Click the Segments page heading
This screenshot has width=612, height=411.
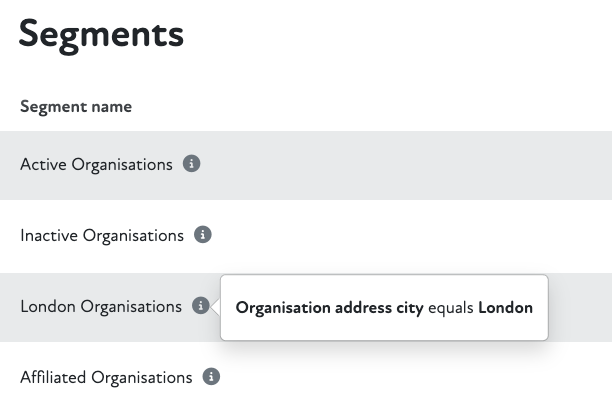pos(101,34)
